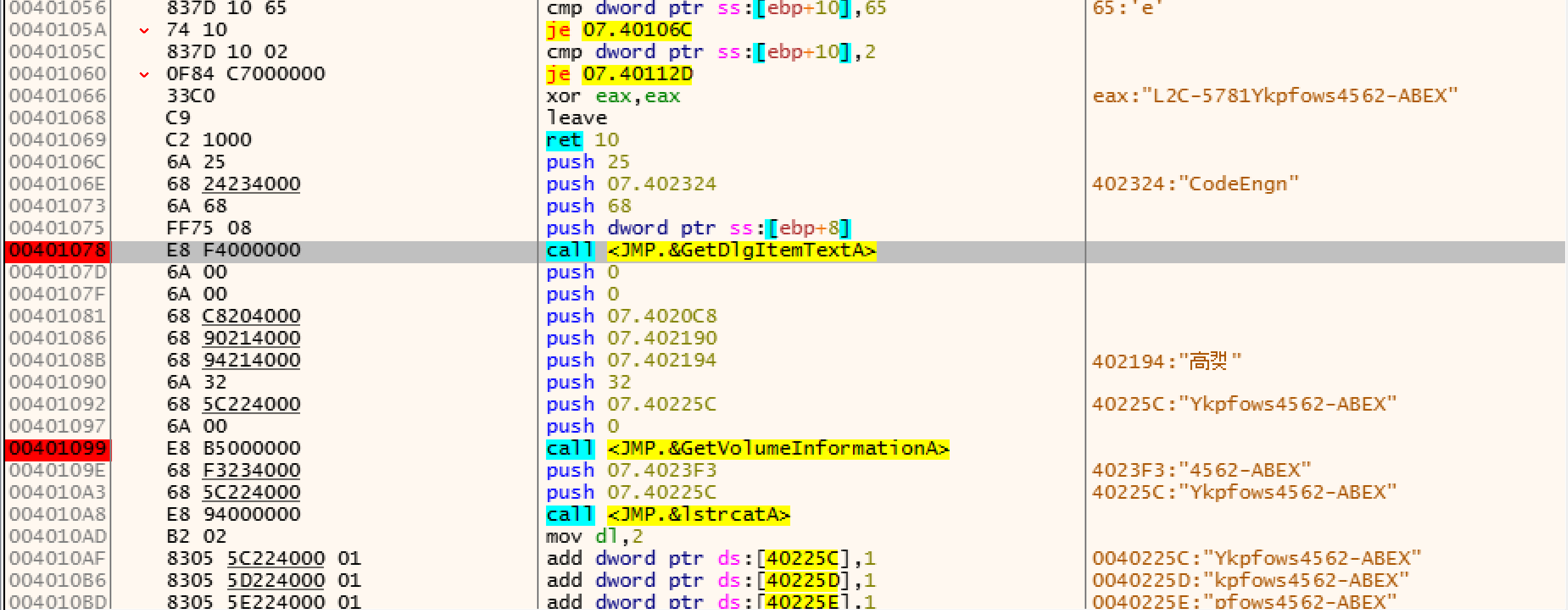This screenshot has height=610, width=1568.
Task: Click the jump arrow at address 0040105A
Action: [144, 30]
